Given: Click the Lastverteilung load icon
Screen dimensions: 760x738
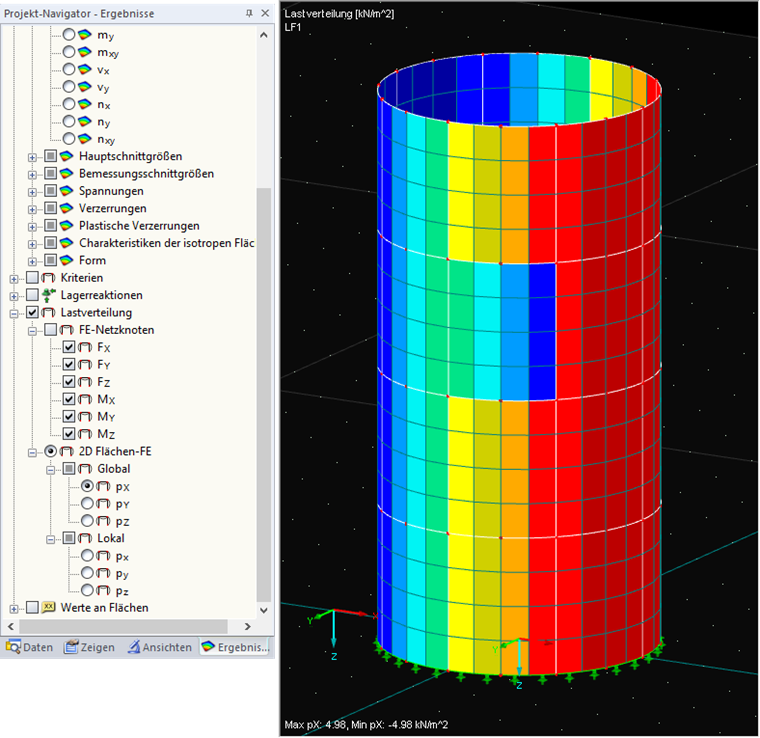Looking at the screenshot, I should [x=50, y=313].
